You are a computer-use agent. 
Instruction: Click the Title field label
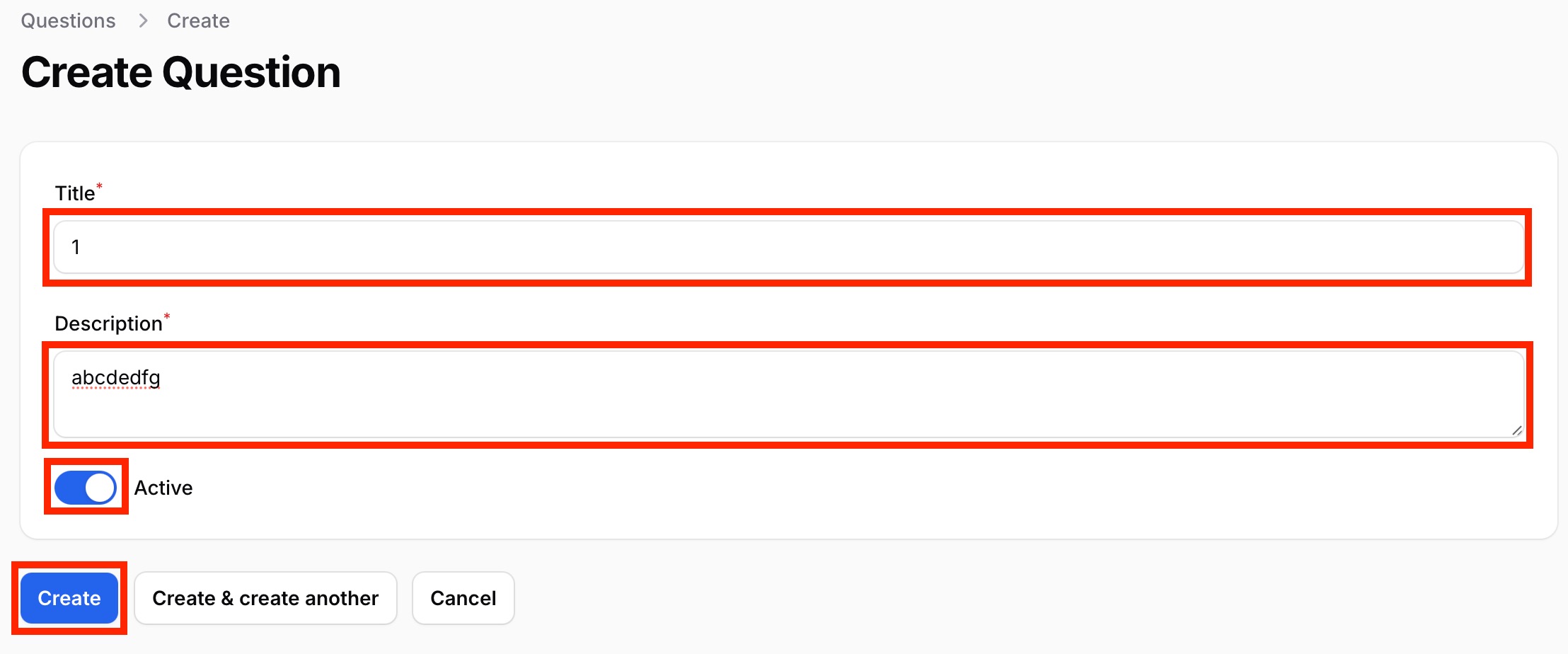click(x=75, y=193)
